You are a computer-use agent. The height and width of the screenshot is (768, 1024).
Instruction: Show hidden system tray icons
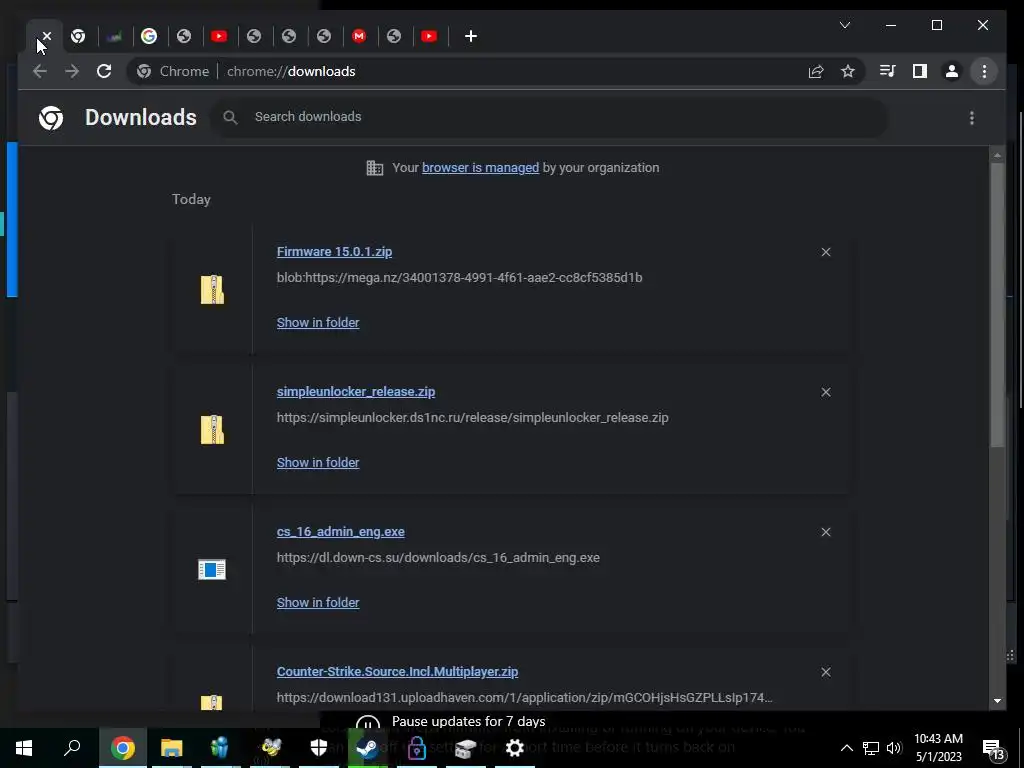tap(846, 748)
